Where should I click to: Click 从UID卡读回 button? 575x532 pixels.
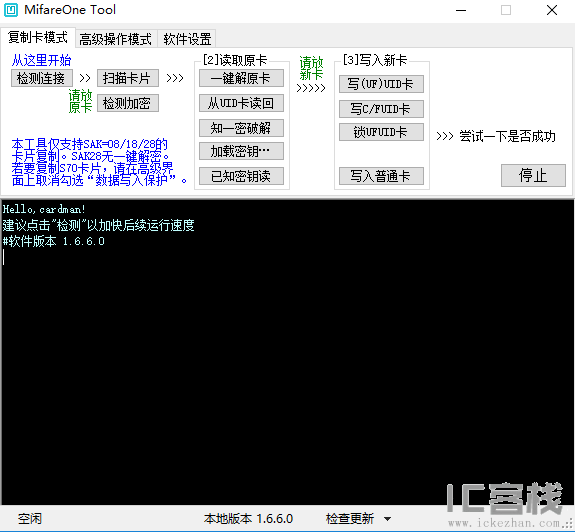pos(241,103)
